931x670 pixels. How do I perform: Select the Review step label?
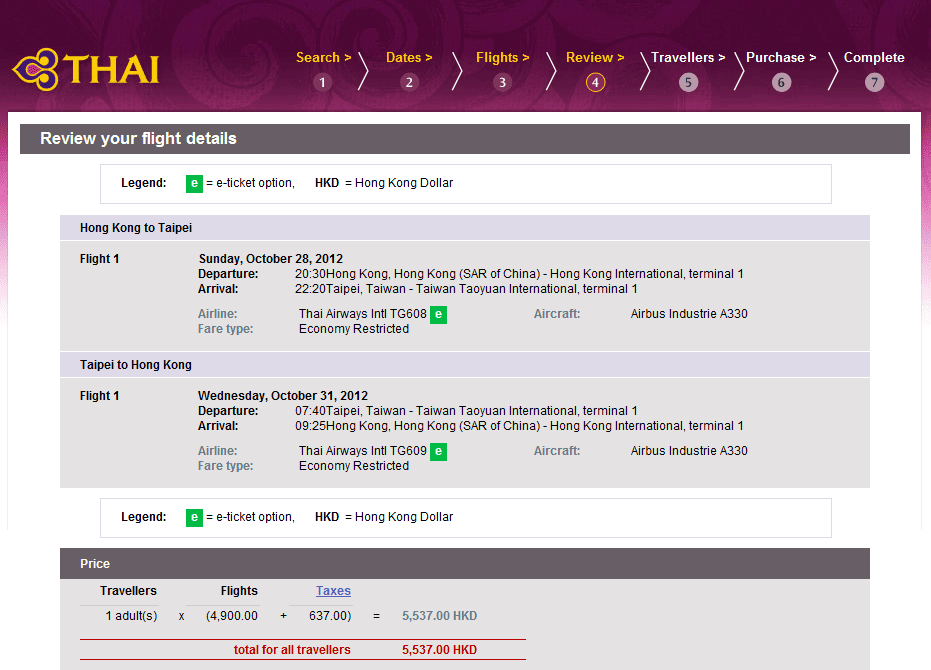(x=595, y=58)
